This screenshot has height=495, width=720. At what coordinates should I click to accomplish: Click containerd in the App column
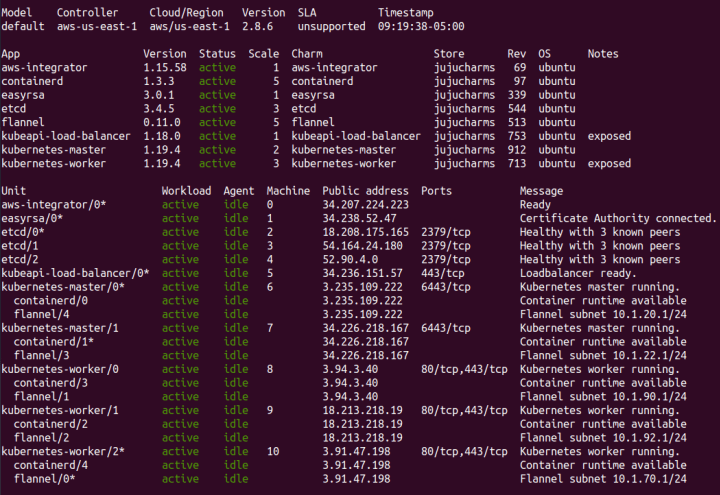(x=32, y=82)
